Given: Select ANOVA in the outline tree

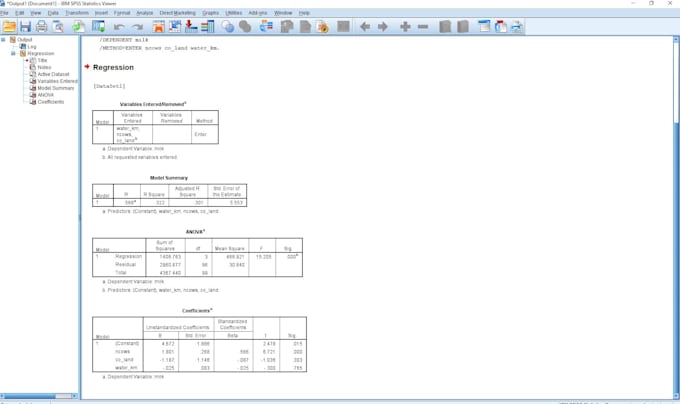Looking at the screenshot, I should point(46,95).
